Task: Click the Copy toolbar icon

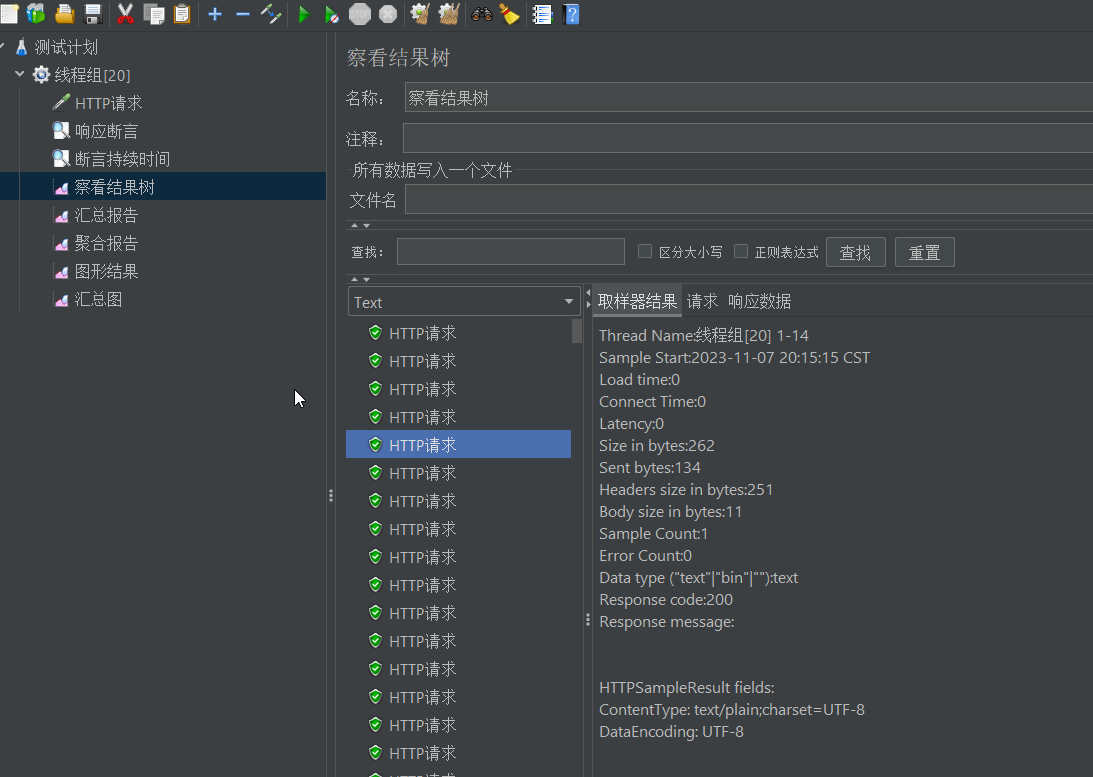Action: coord(153,14)
